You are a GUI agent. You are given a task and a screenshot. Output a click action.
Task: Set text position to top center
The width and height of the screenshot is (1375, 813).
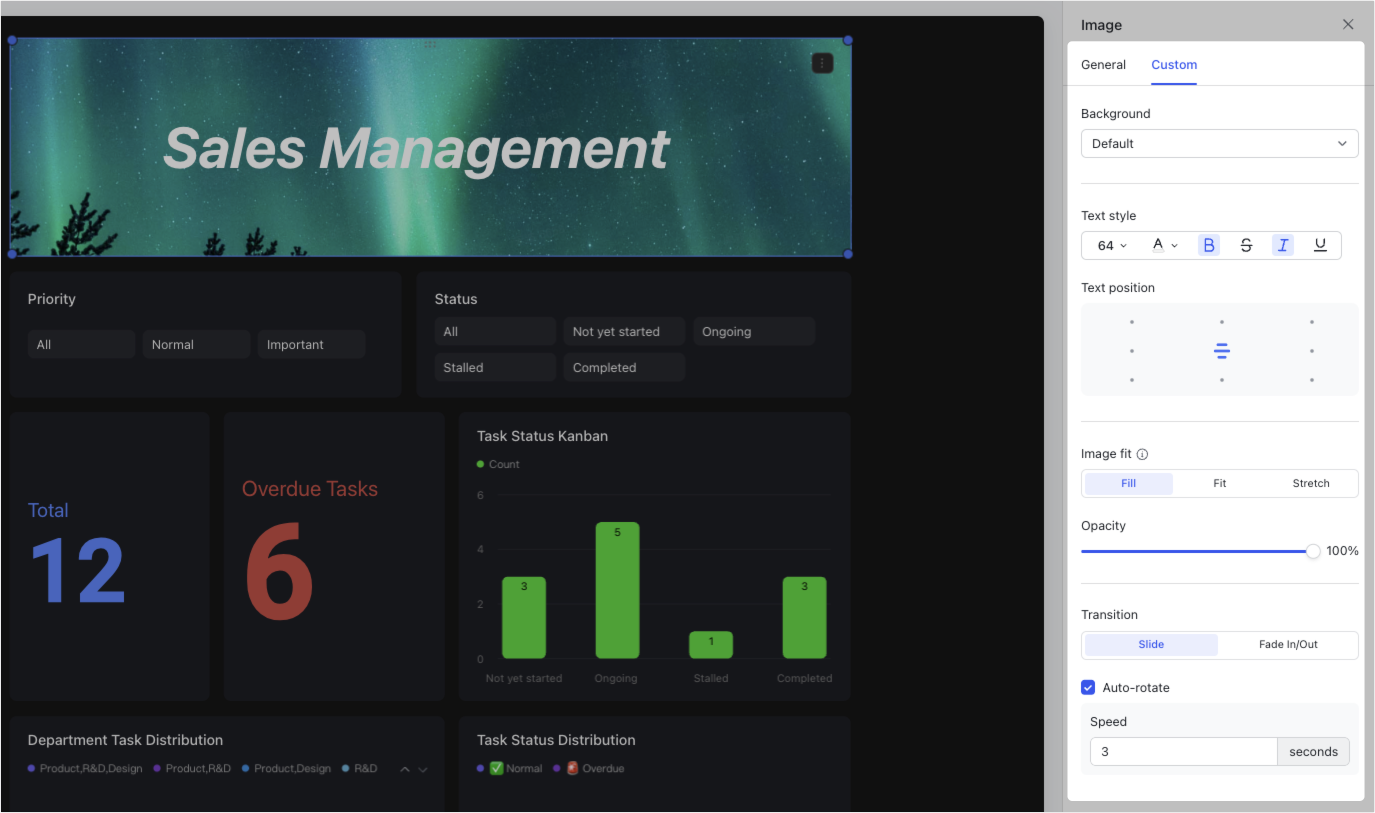point(1221,322)
